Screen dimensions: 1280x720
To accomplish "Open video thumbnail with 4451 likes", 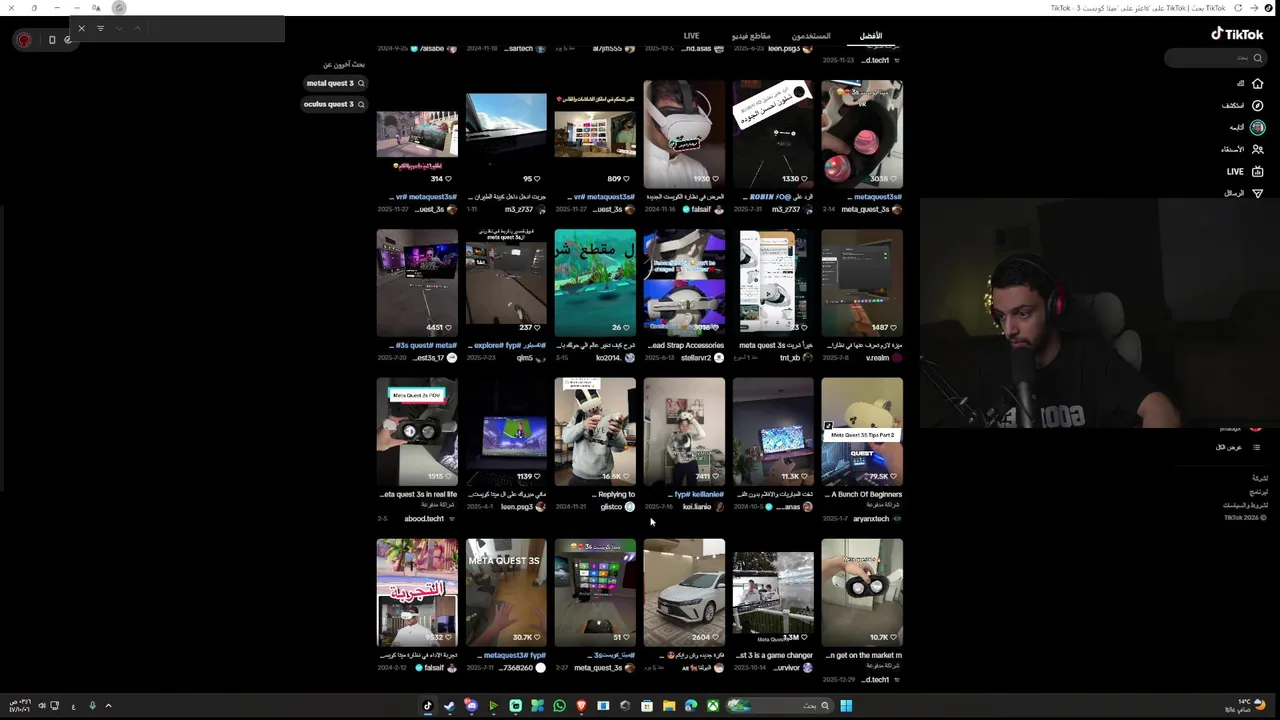I will point(417,283).
